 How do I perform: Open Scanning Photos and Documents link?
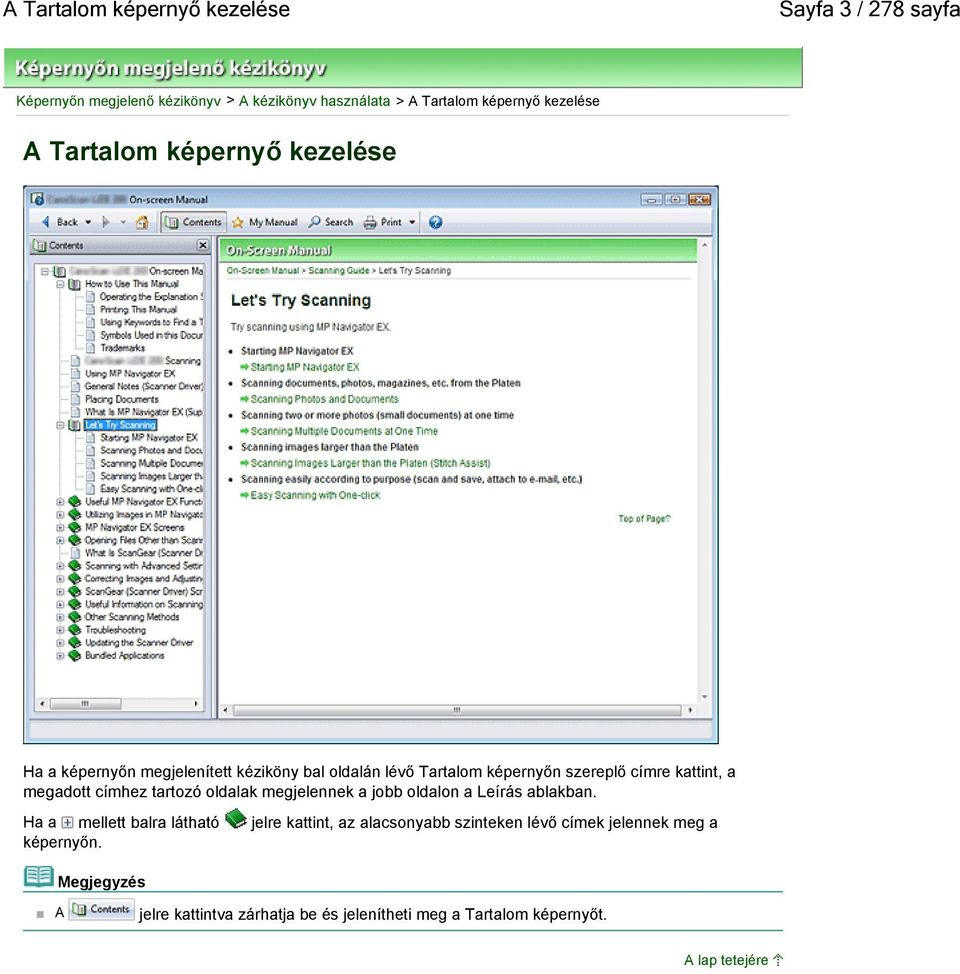324,399
